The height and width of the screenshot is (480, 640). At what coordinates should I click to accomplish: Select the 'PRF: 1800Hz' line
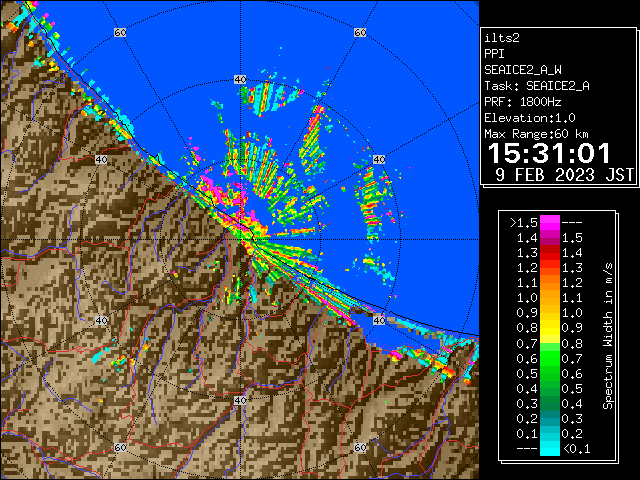click(523, 102)
